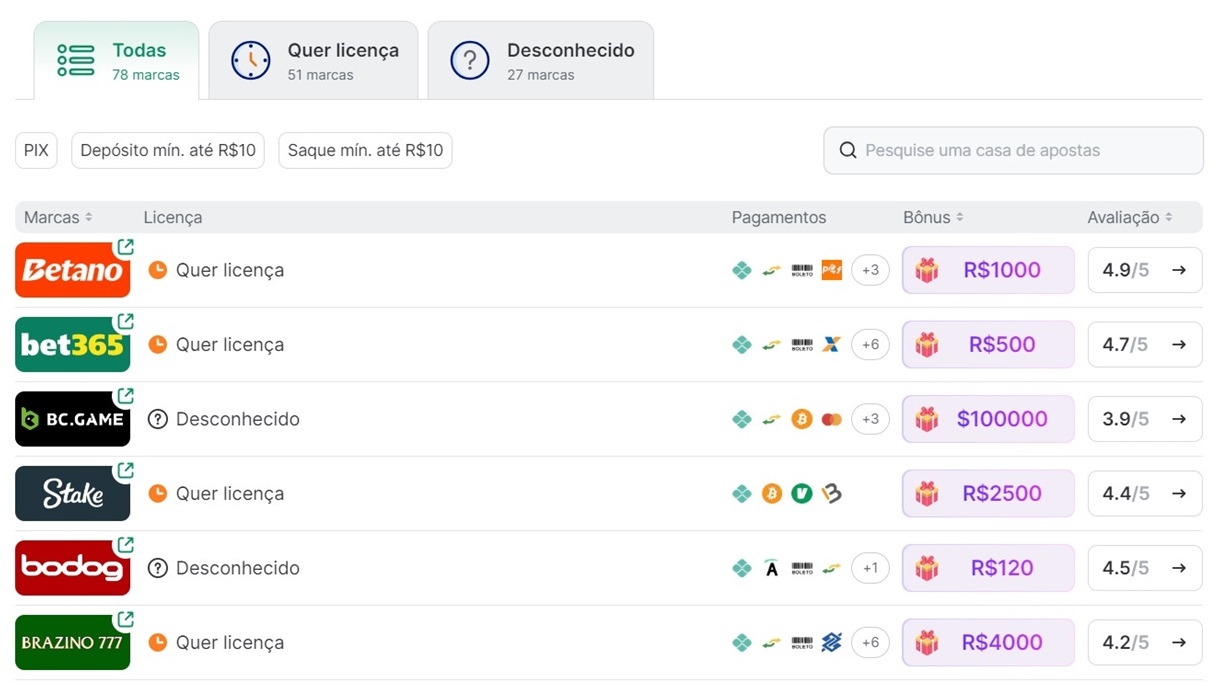Click the question mark icon in Bodog row

[157, 568]
